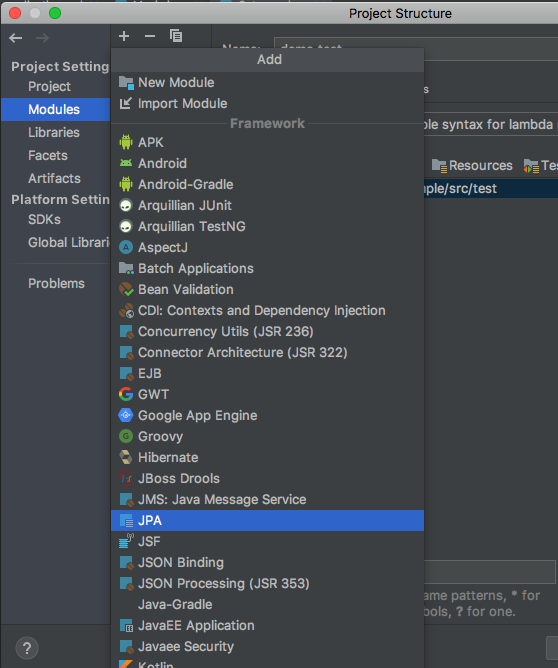Click the Batch Applications icon
558x668 pixels.
126,268
